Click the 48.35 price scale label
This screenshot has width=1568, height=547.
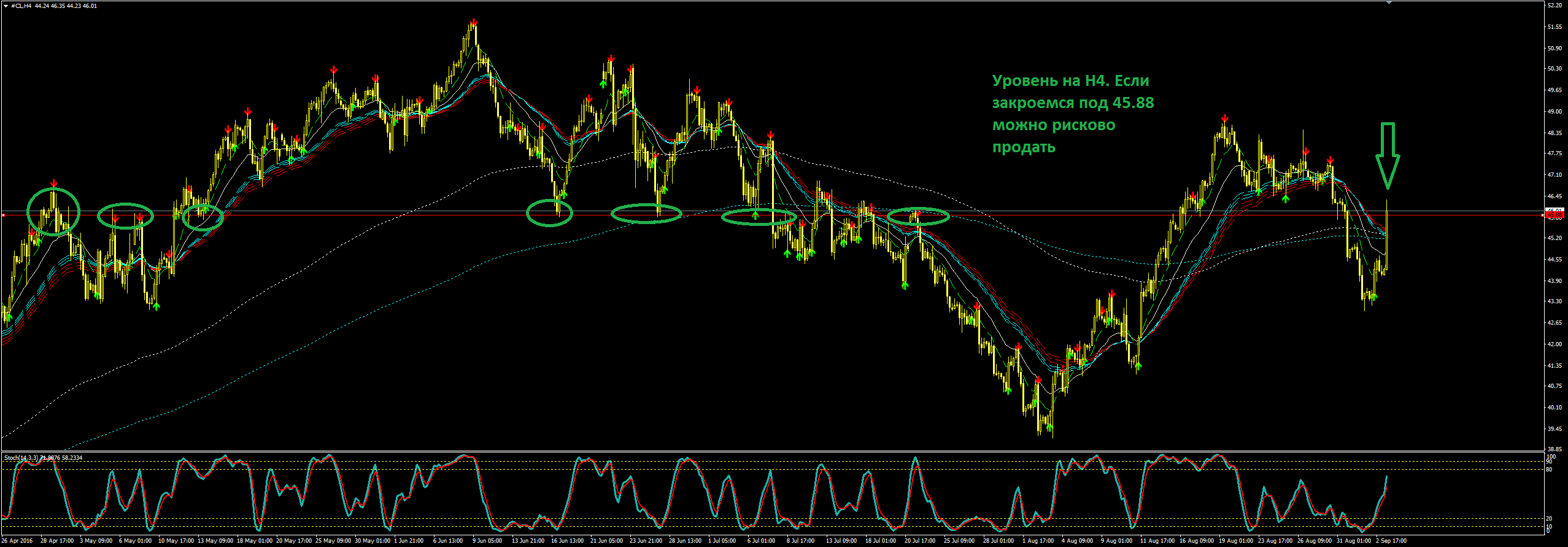(1554, 133)
